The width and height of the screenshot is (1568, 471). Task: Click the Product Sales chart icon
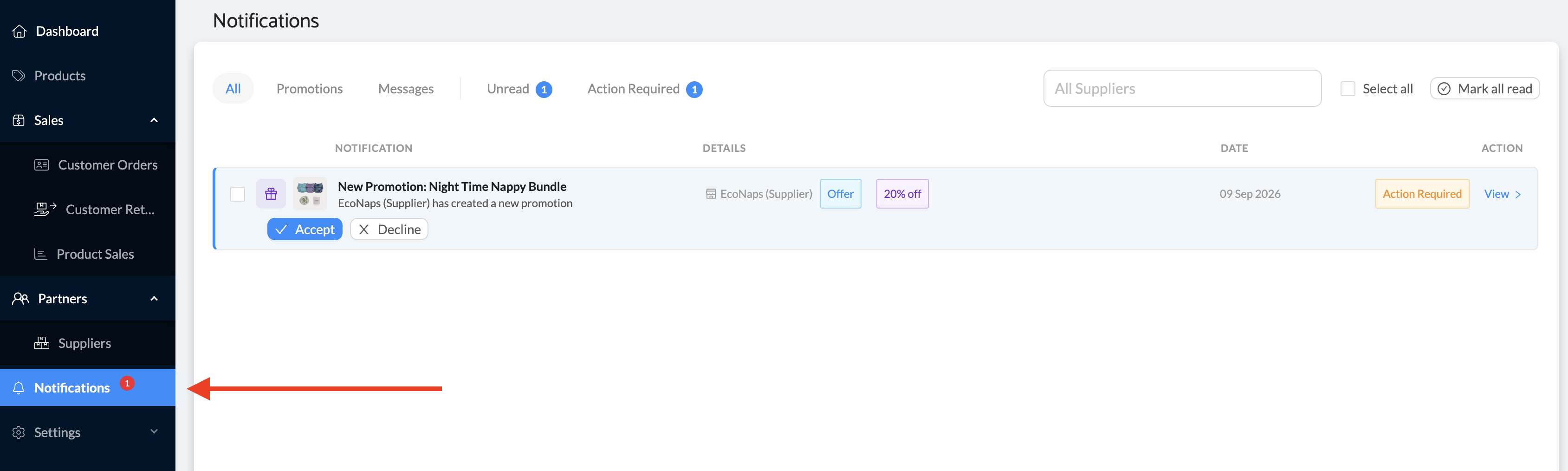pos(41,254)
